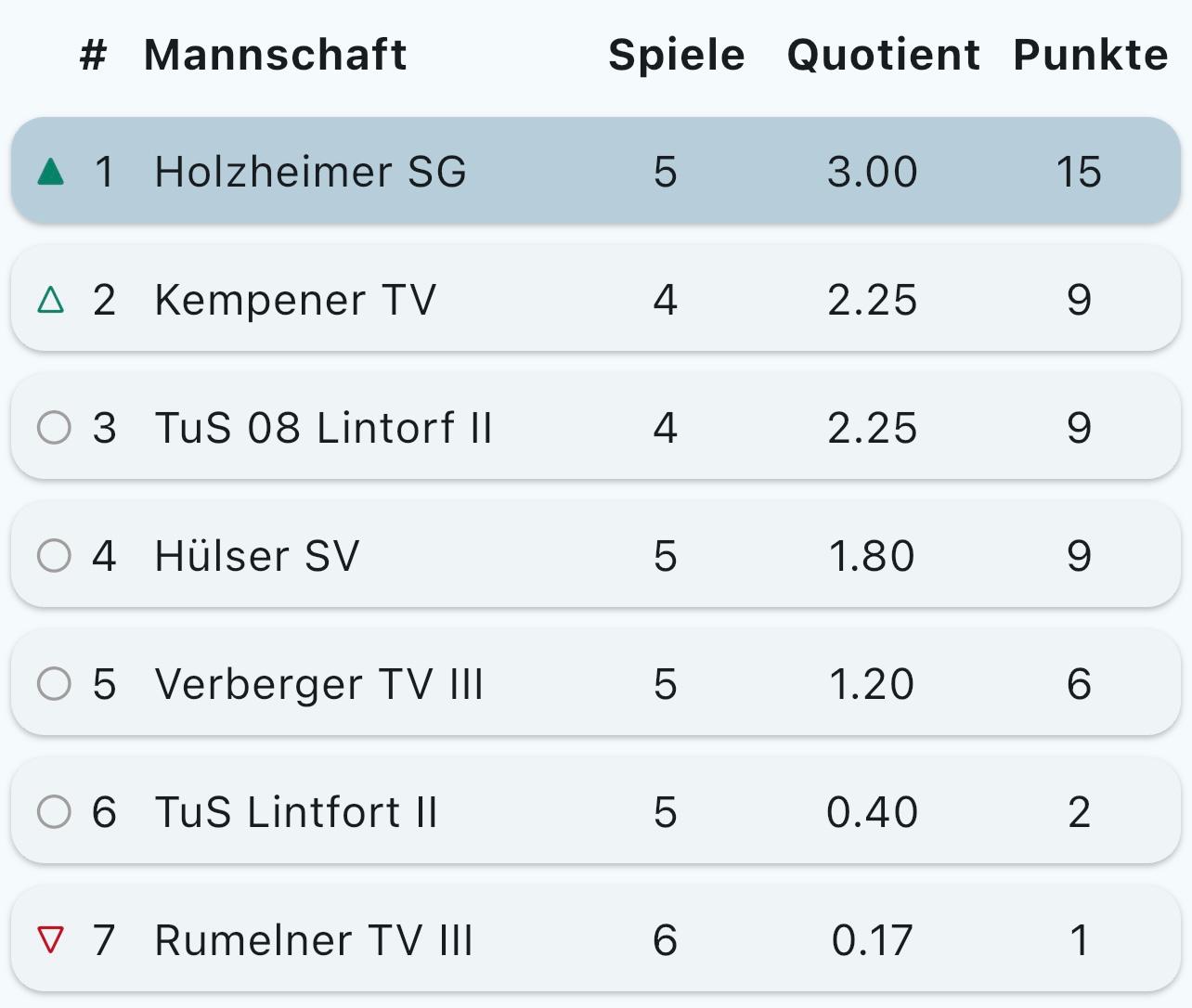The height and width of the screenshot is (1008, 1192).
Task: Open the Kempener TV team name
Action: click(x=295, y=300)
